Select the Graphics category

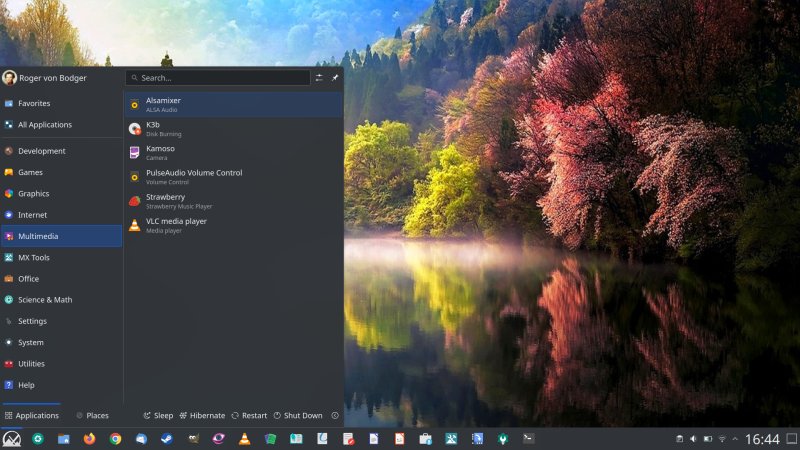point(33,194)
